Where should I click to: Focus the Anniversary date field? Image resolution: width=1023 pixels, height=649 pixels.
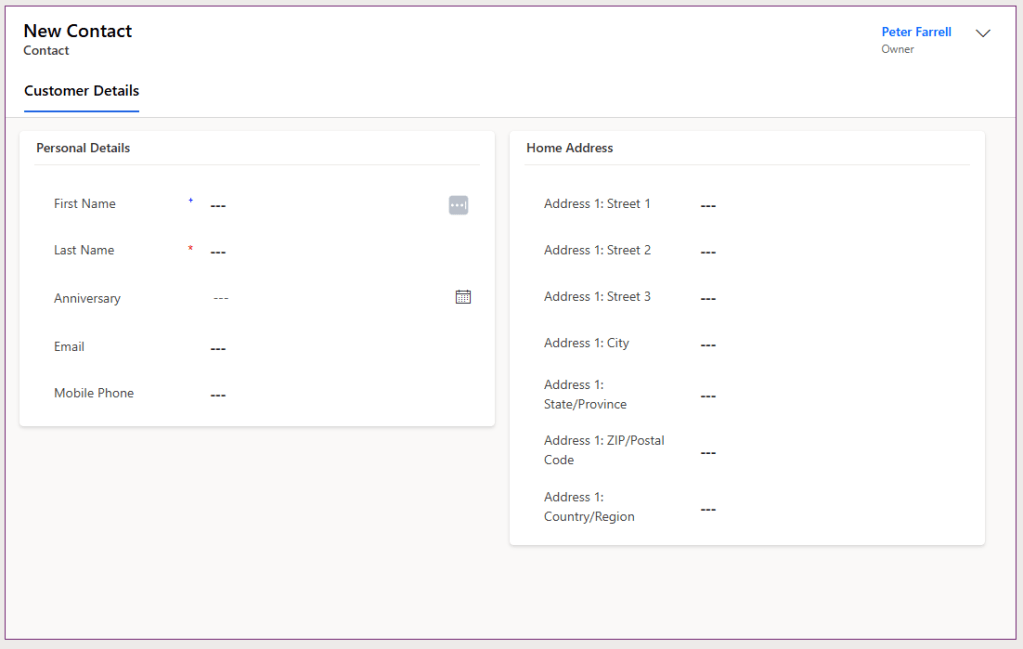320,298
